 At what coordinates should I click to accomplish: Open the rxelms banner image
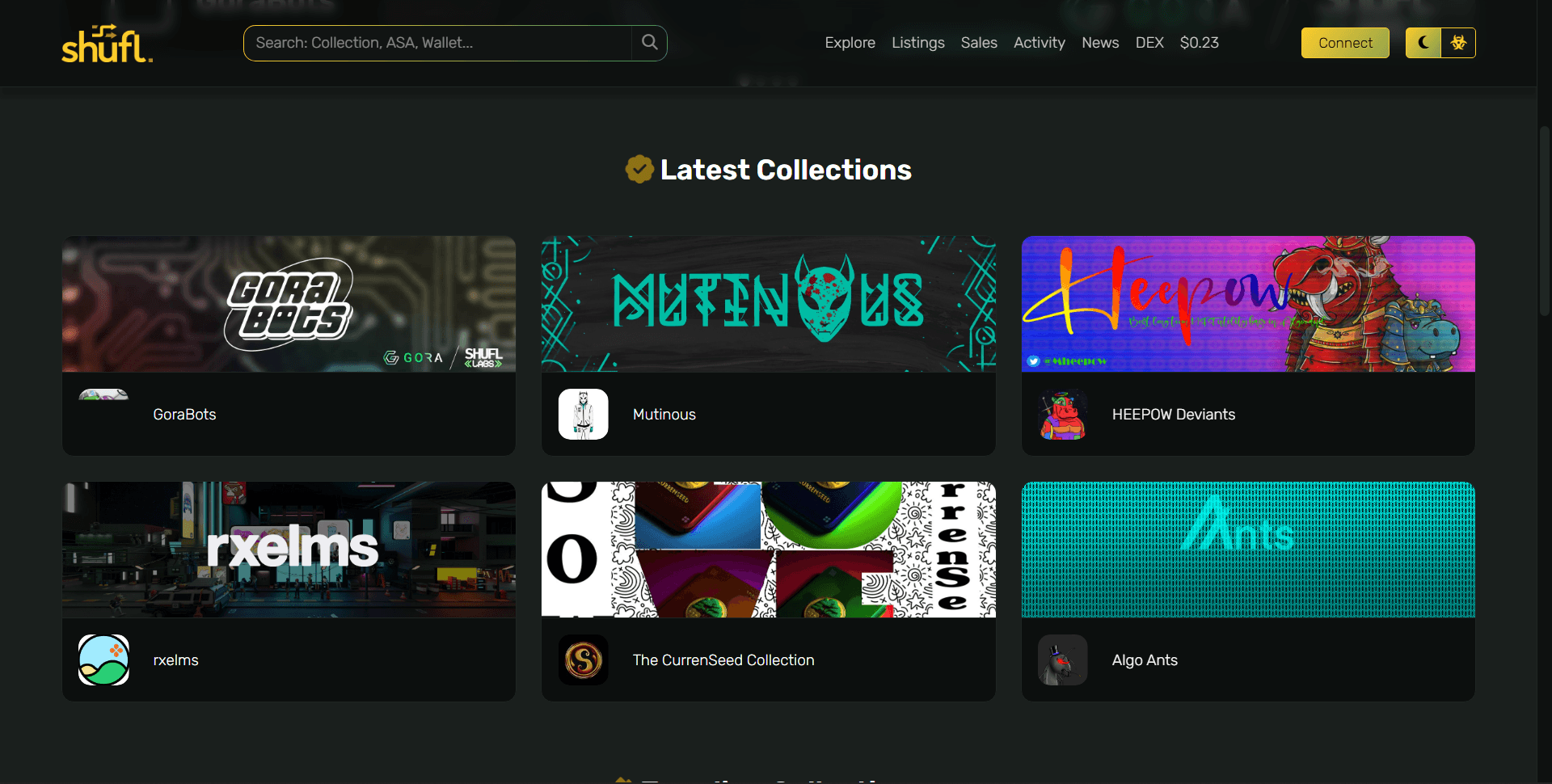coord(289,550)
